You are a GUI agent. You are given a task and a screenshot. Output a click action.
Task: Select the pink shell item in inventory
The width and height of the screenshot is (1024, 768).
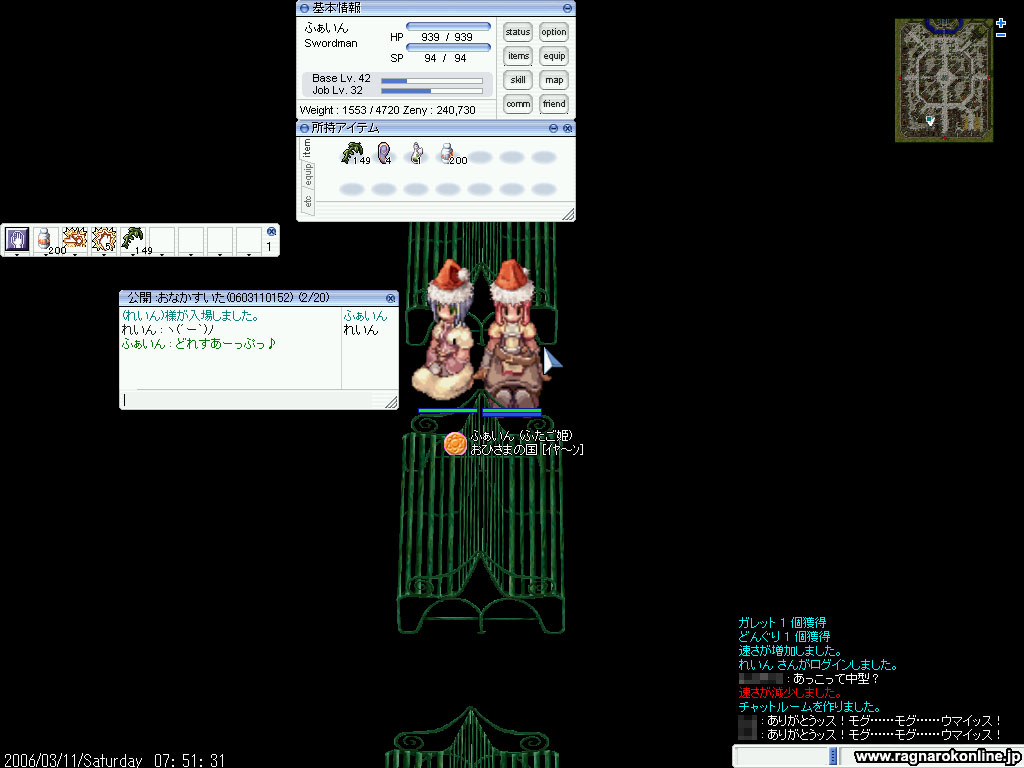point(383,153)
